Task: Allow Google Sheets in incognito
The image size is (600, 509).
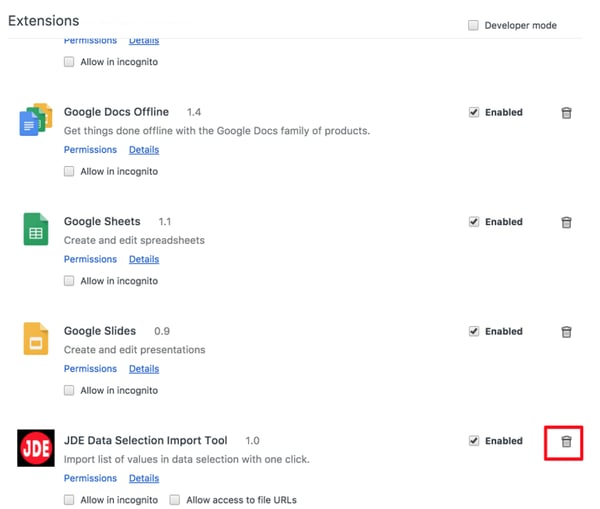Action: pyautogui.click(x=69, y=281)
